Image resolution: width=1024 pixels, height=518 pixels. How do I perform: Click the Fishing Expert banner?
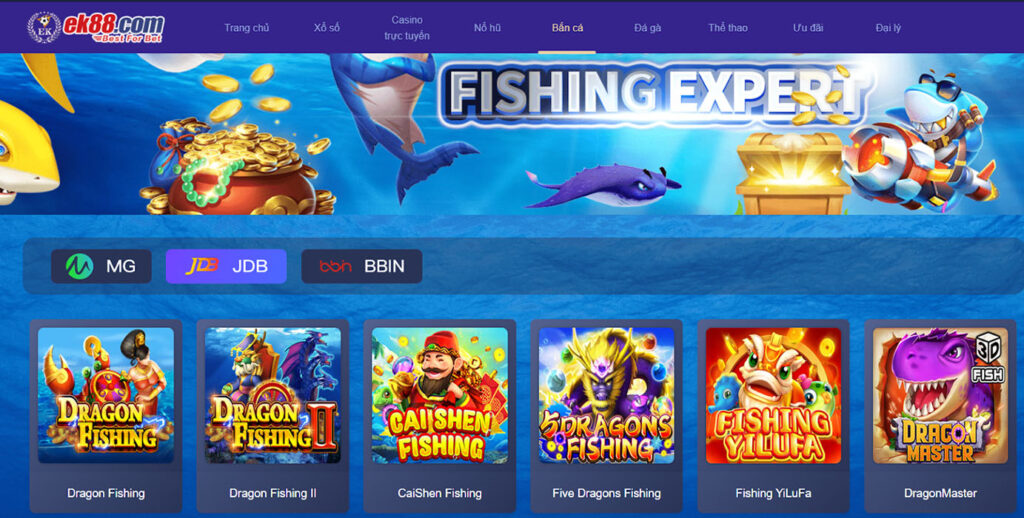pos(512,134)
